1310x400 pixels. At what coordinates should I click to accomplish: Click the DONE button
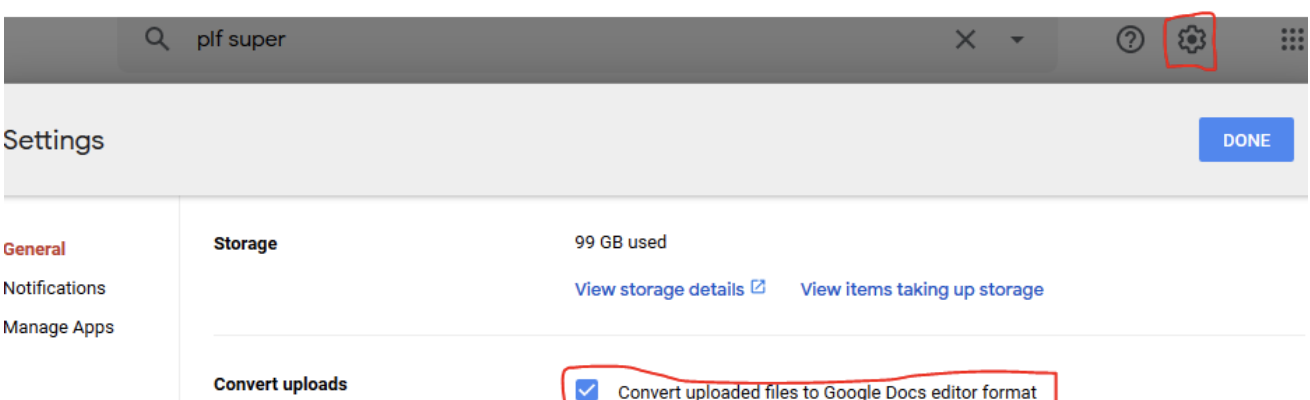[1246, 140]
